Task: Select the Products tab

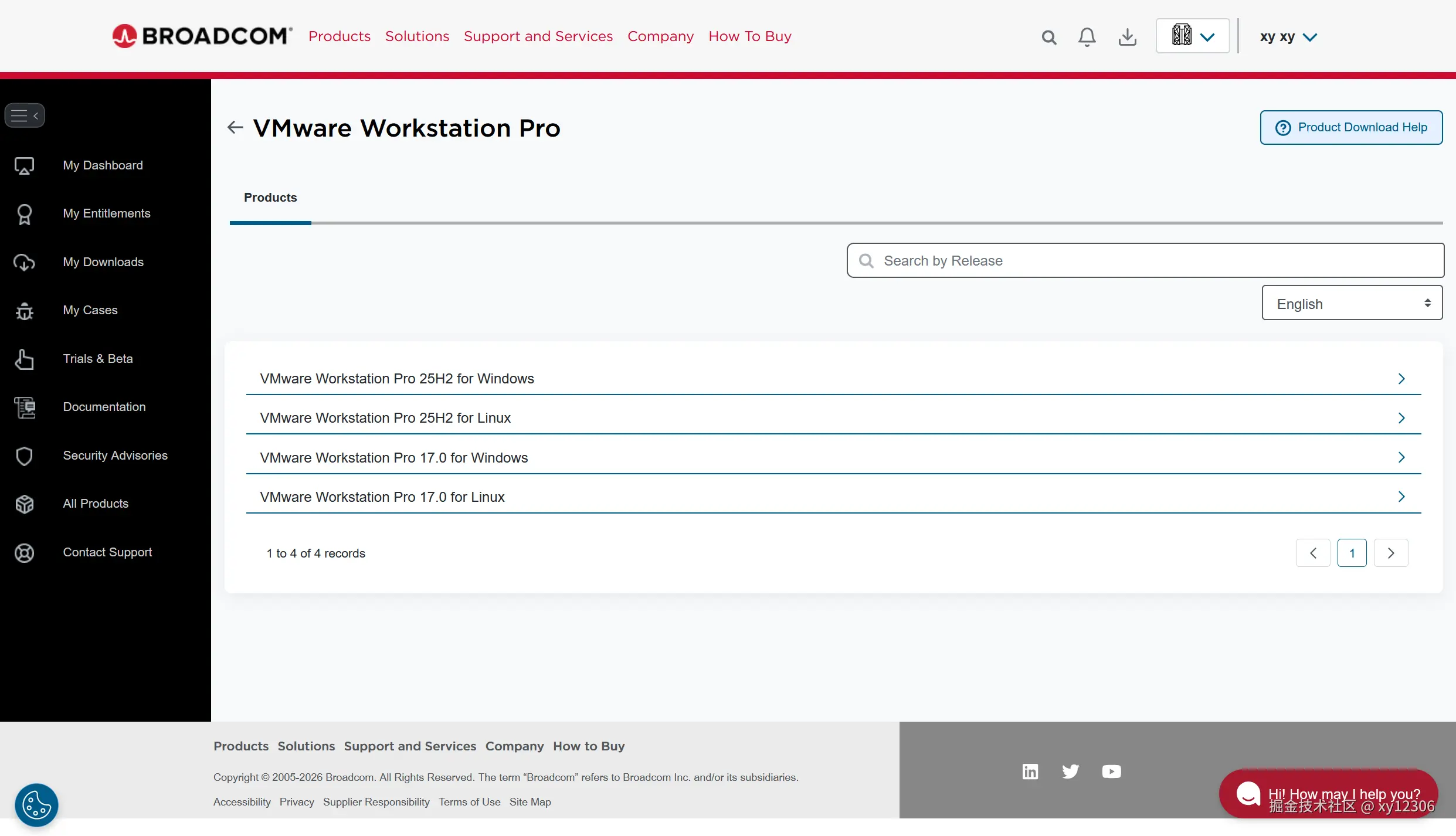Action: point(270,198)
